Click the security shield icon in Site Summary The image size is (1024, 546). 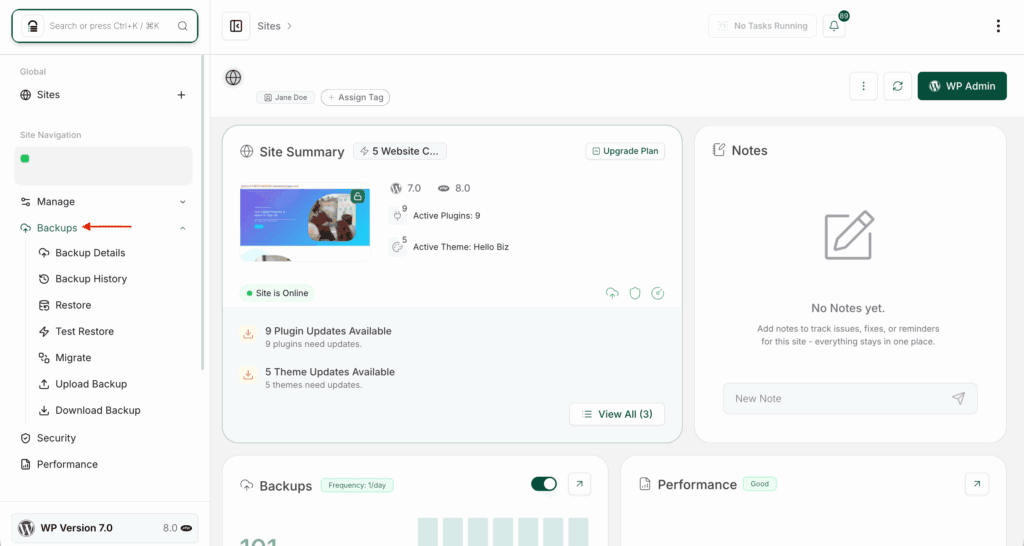pos(635,293)
